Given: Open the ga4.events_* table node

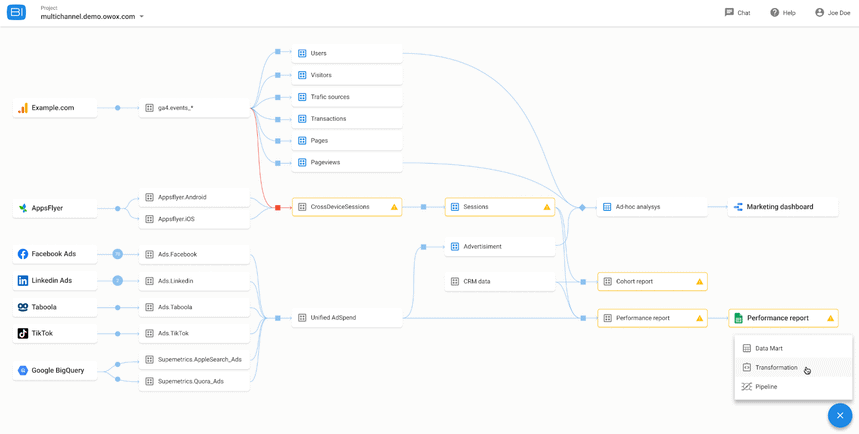Looking at the screenshot, I should (194, 108).
